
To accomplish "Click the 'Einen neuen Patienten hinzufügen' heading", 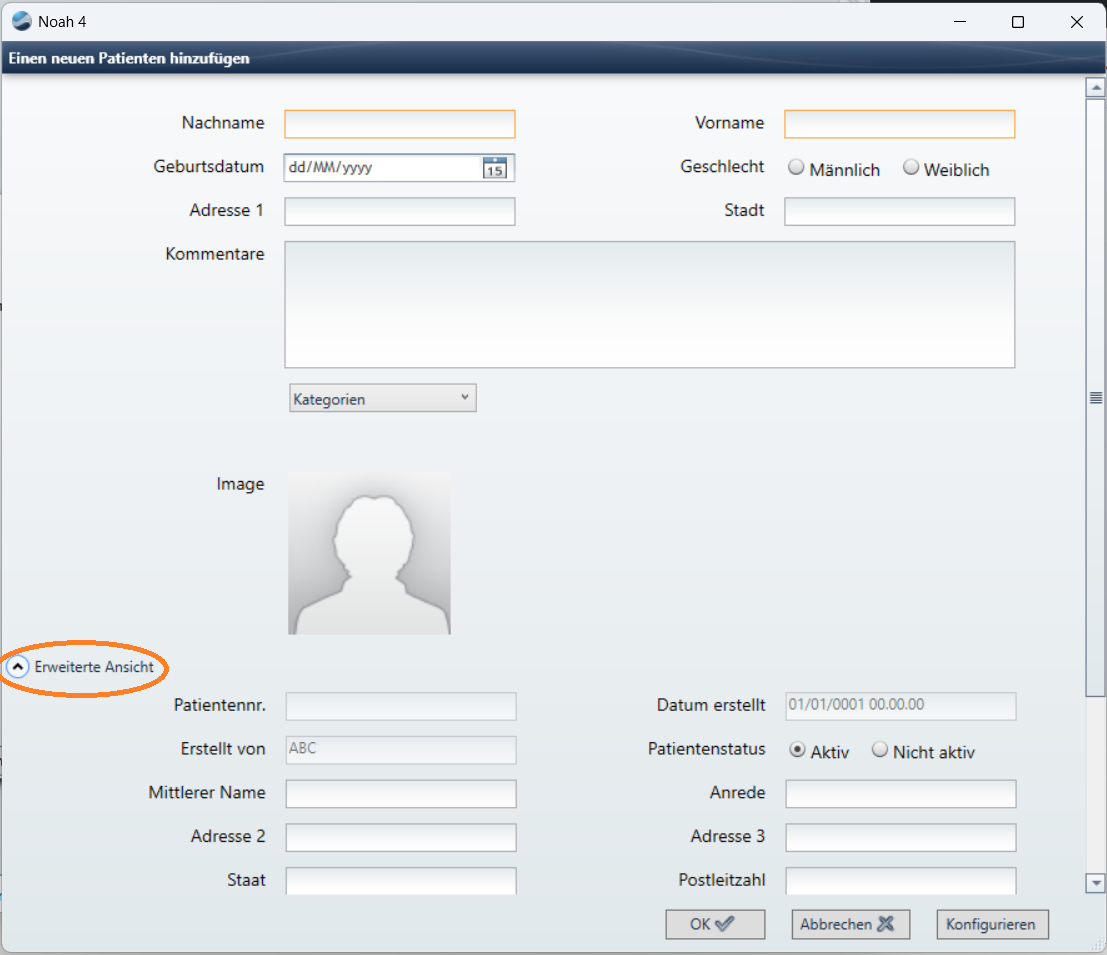I will tap(129, 58).
